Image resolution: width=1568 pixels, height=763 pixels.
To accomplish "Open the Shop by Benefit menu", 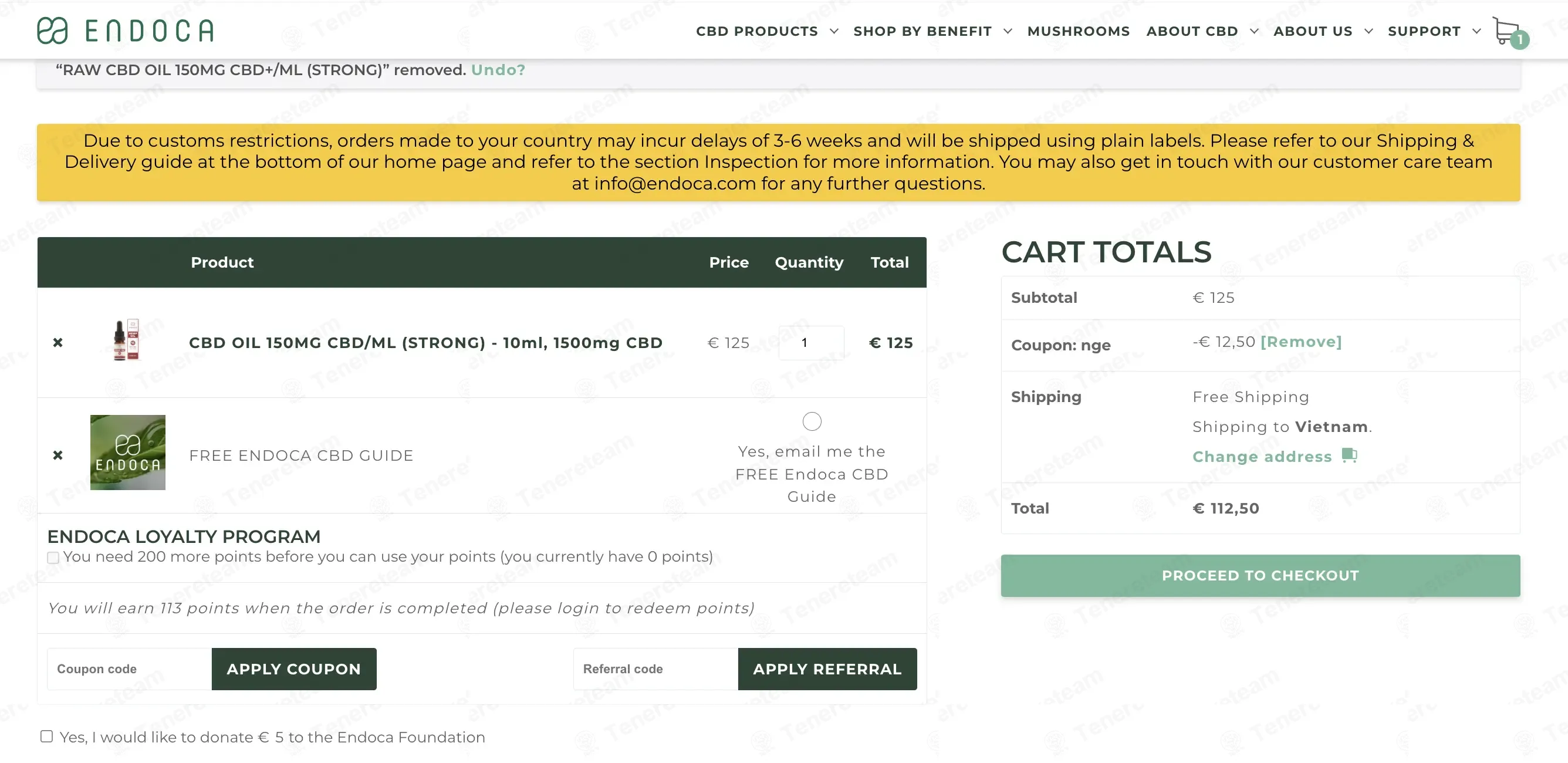I will tap(922, 31).
